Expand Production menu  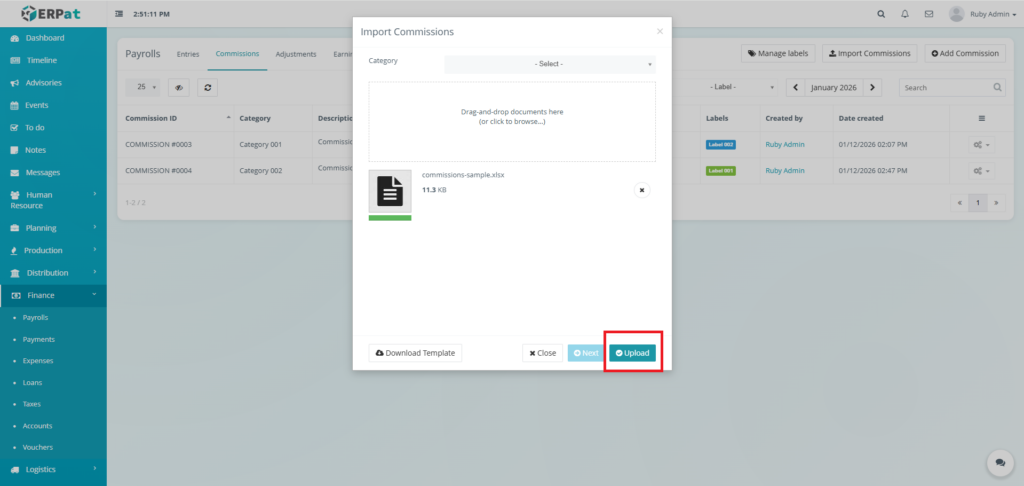pyautogui.click(x=53, y=250)
